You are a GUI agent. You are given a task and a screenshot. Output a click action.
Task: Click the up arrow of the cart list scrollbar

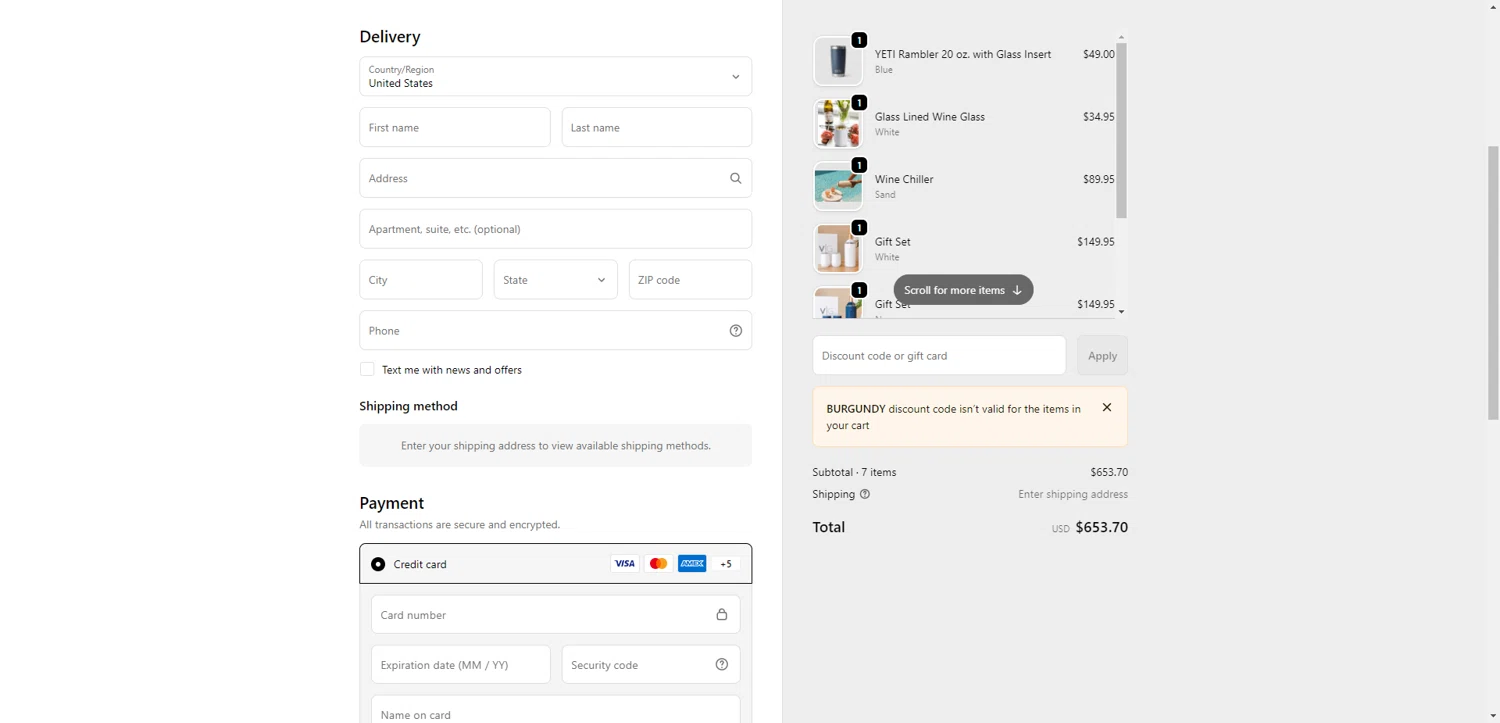coord(1121,37)
